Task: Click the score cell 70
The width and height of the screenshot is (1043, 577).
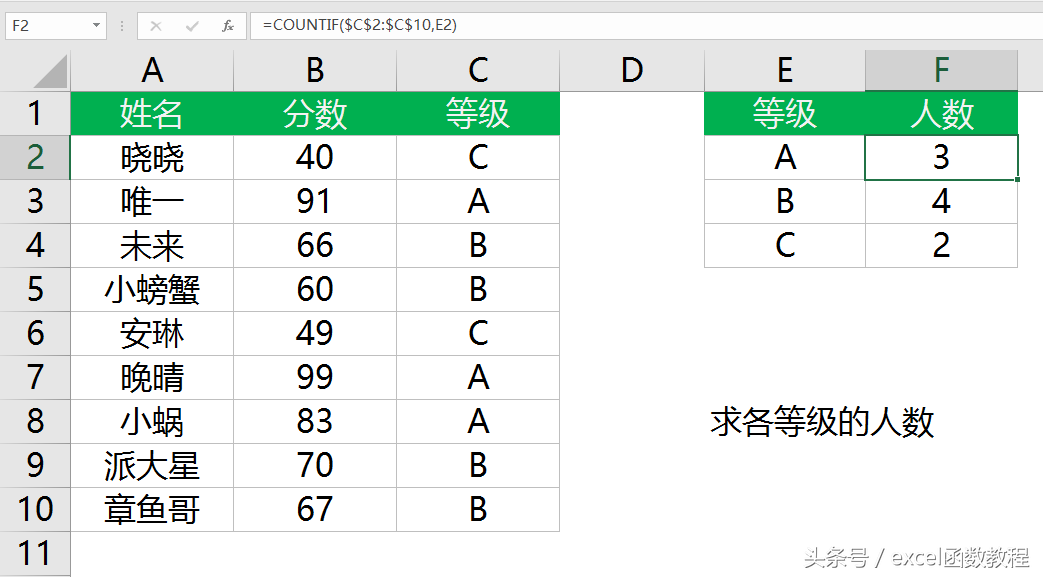Action: pyautogui.click(x=315, y=465)
